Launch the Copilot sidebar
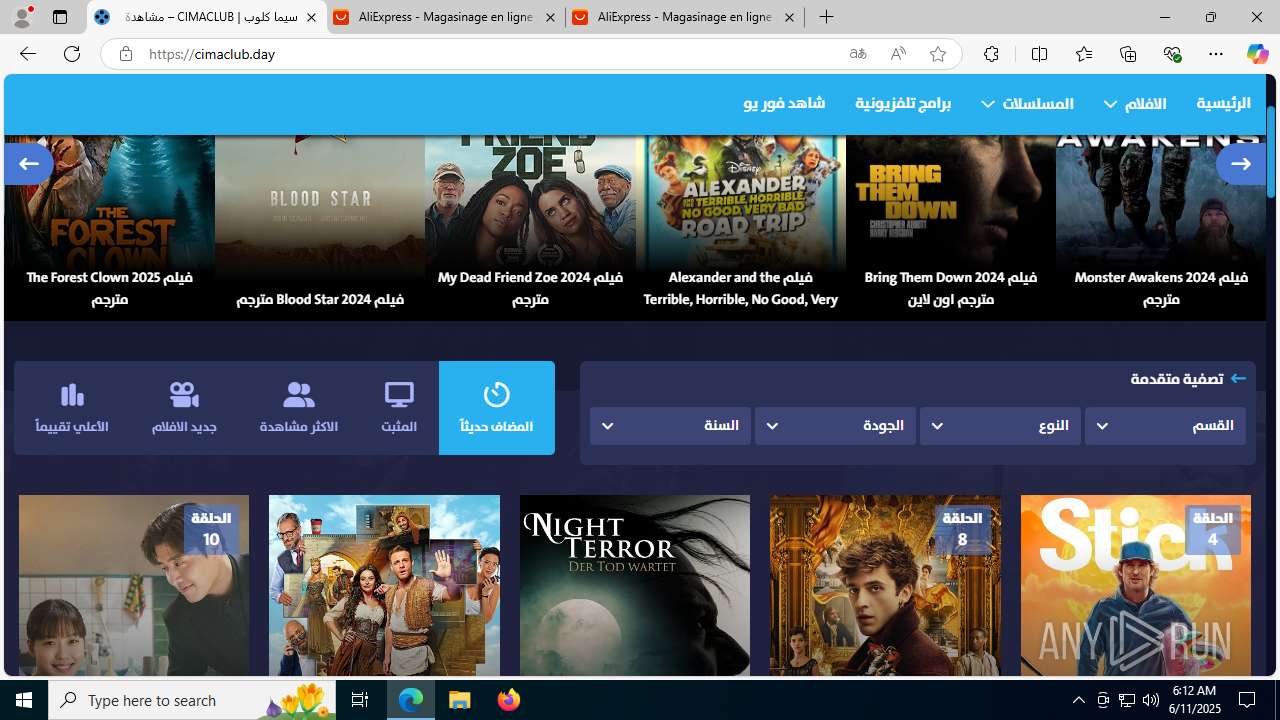 [x=1257, y=54]
